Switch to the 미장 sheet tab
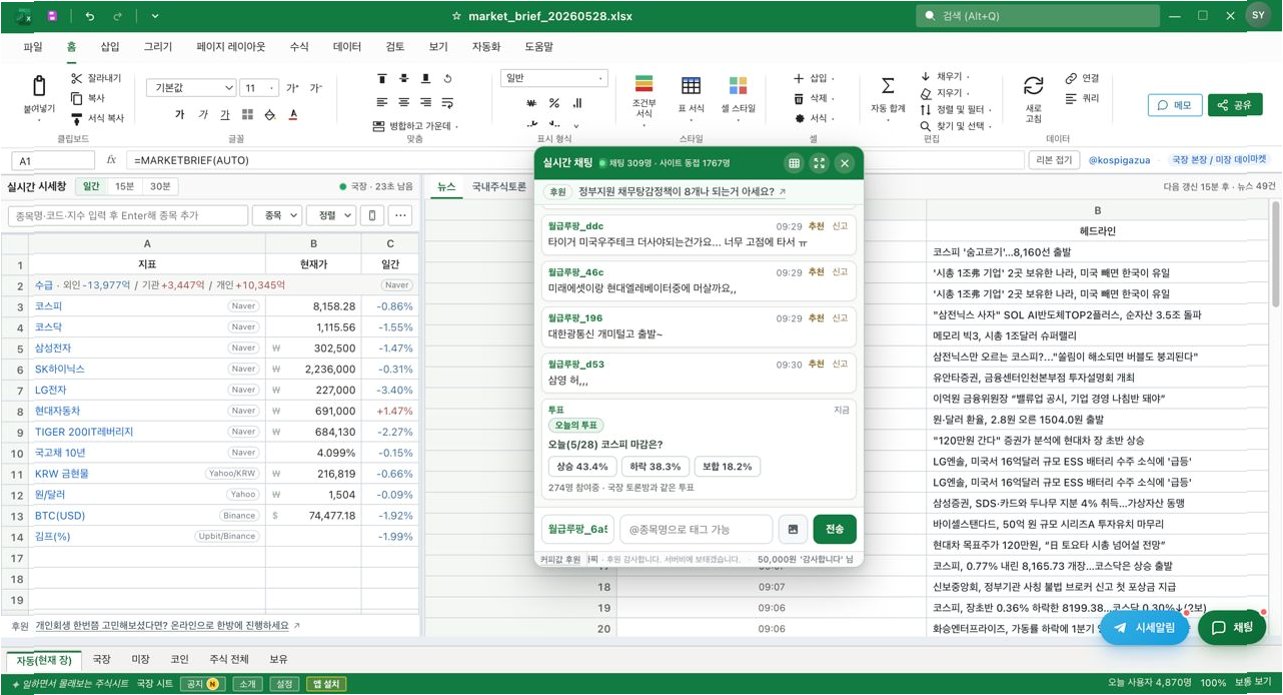Viewport: 1283px width, 695px height. pos(141,659)
